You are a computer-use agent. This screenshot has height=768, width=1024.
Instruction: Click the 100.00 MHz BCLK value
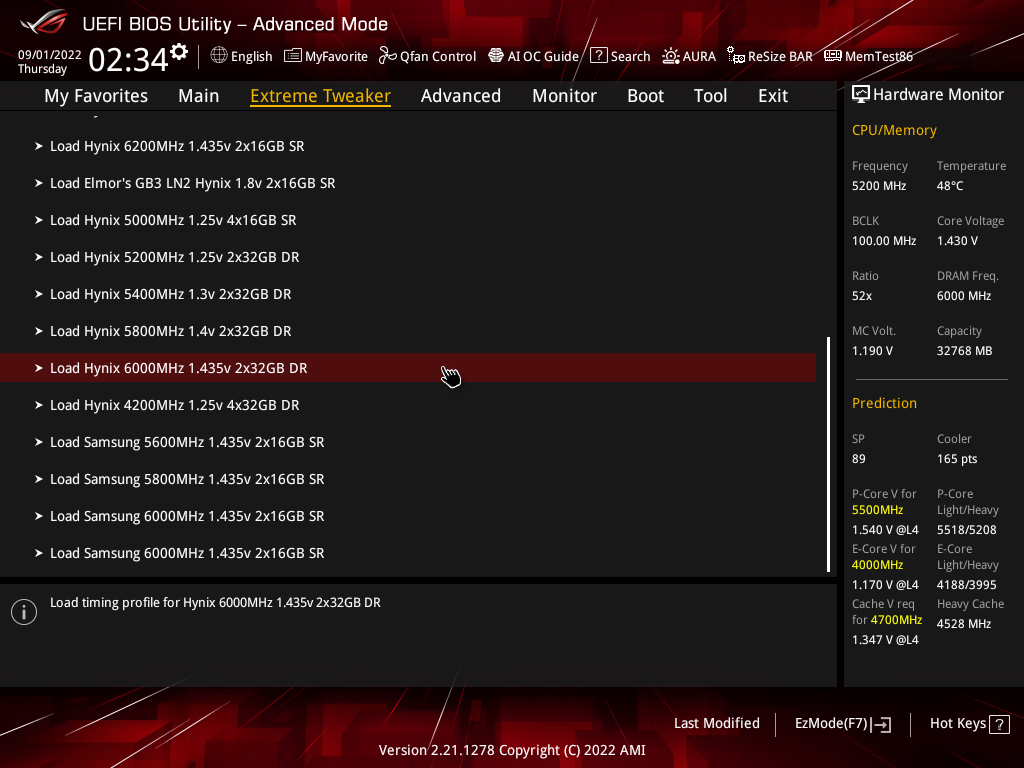(884, 241)
